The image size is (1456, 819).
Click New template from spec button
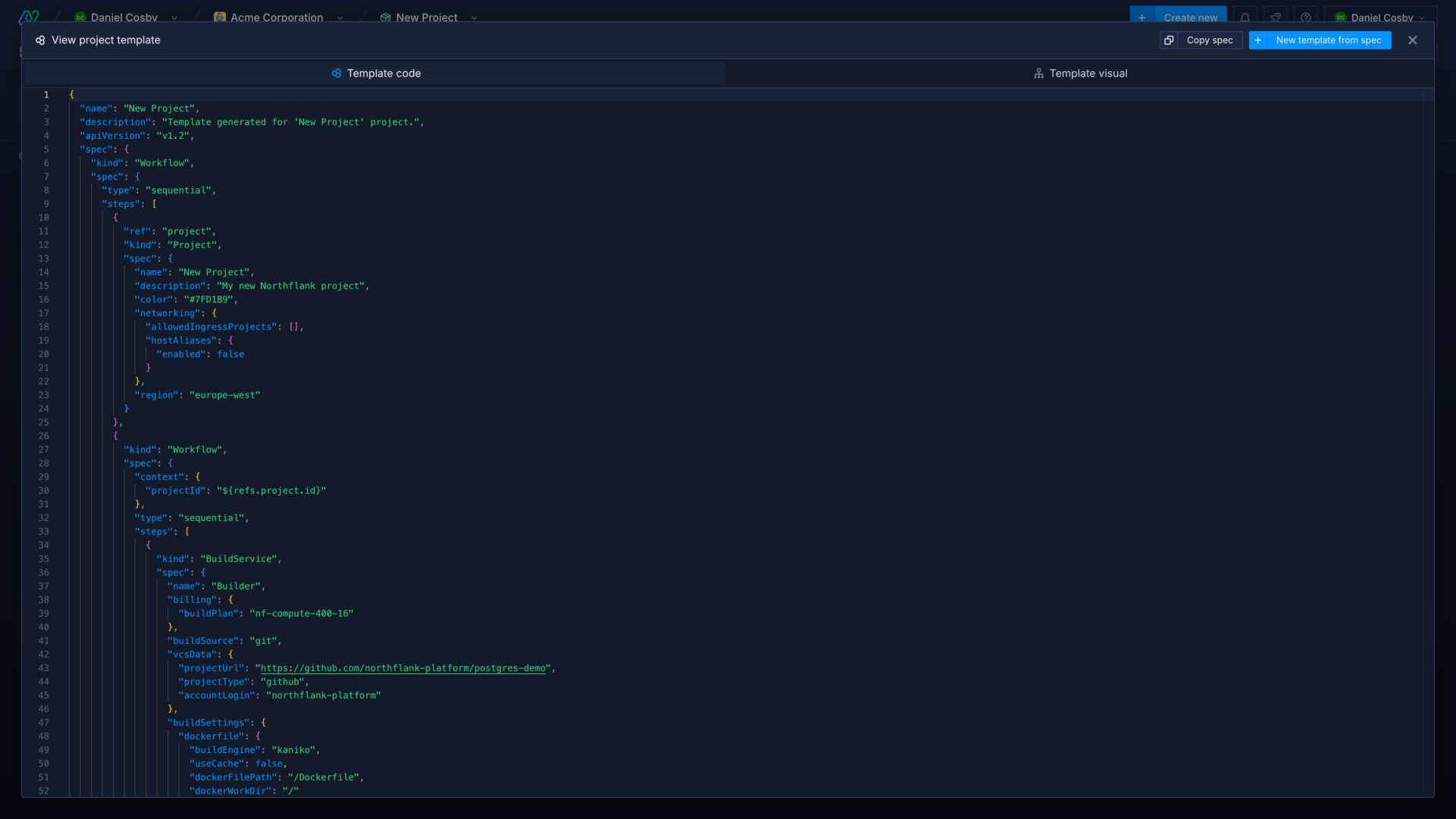tap(1320, 40)
